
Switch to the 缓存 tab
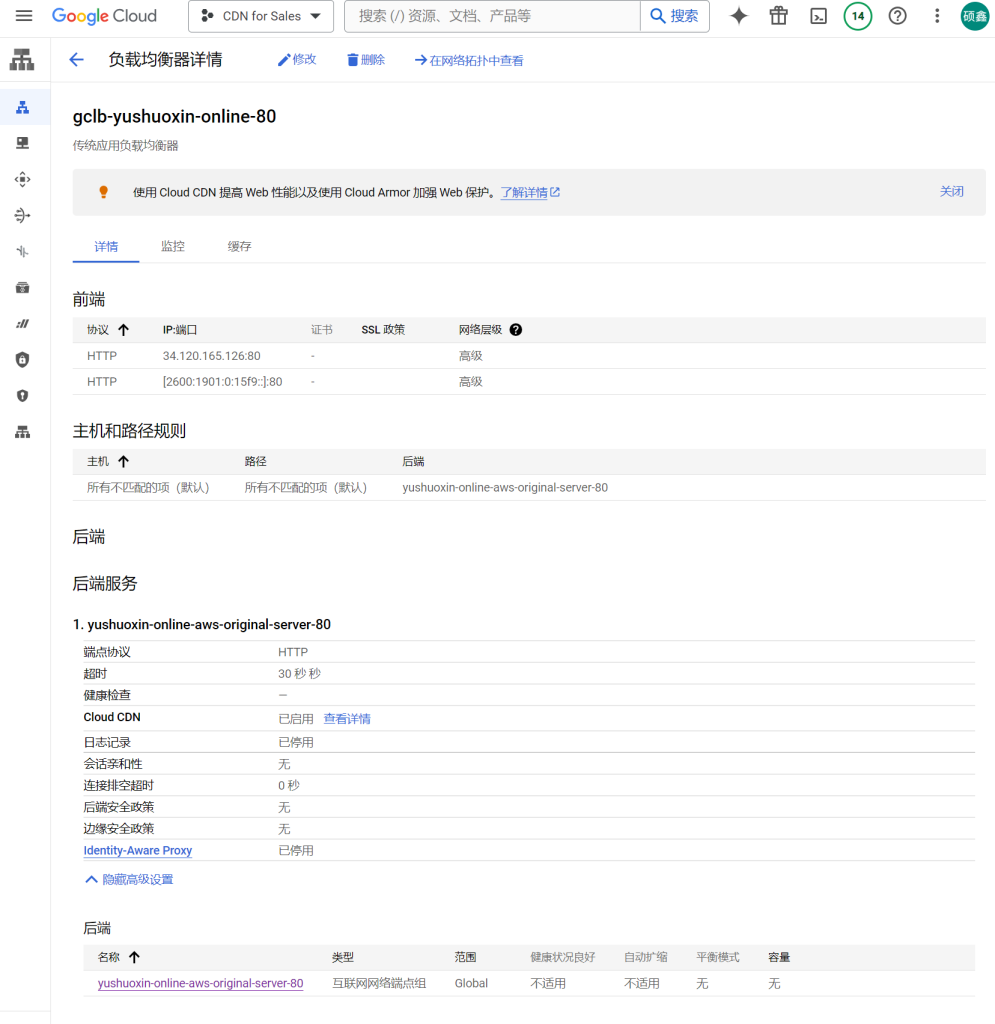click(x=239, y=246)
